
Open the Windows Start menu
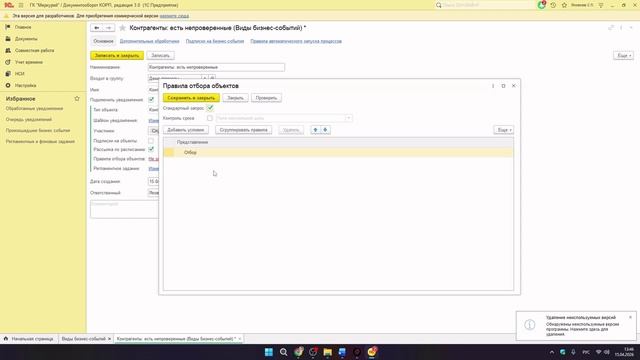[x=269, y=352]
